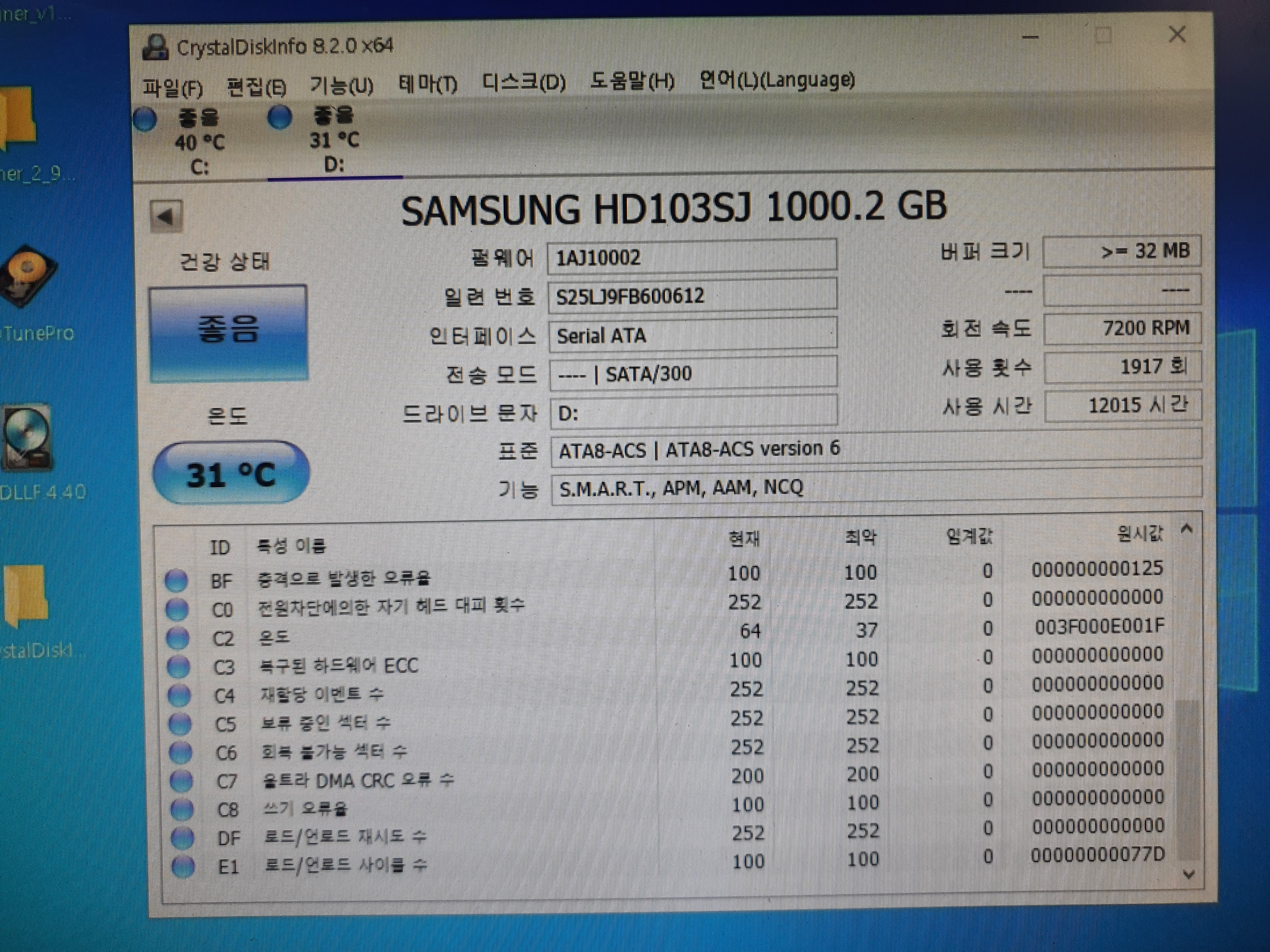Open the desktop folder icon above the stalDiskI label
This screenshot has height=952, width=1270.
[x=26, y=596]
